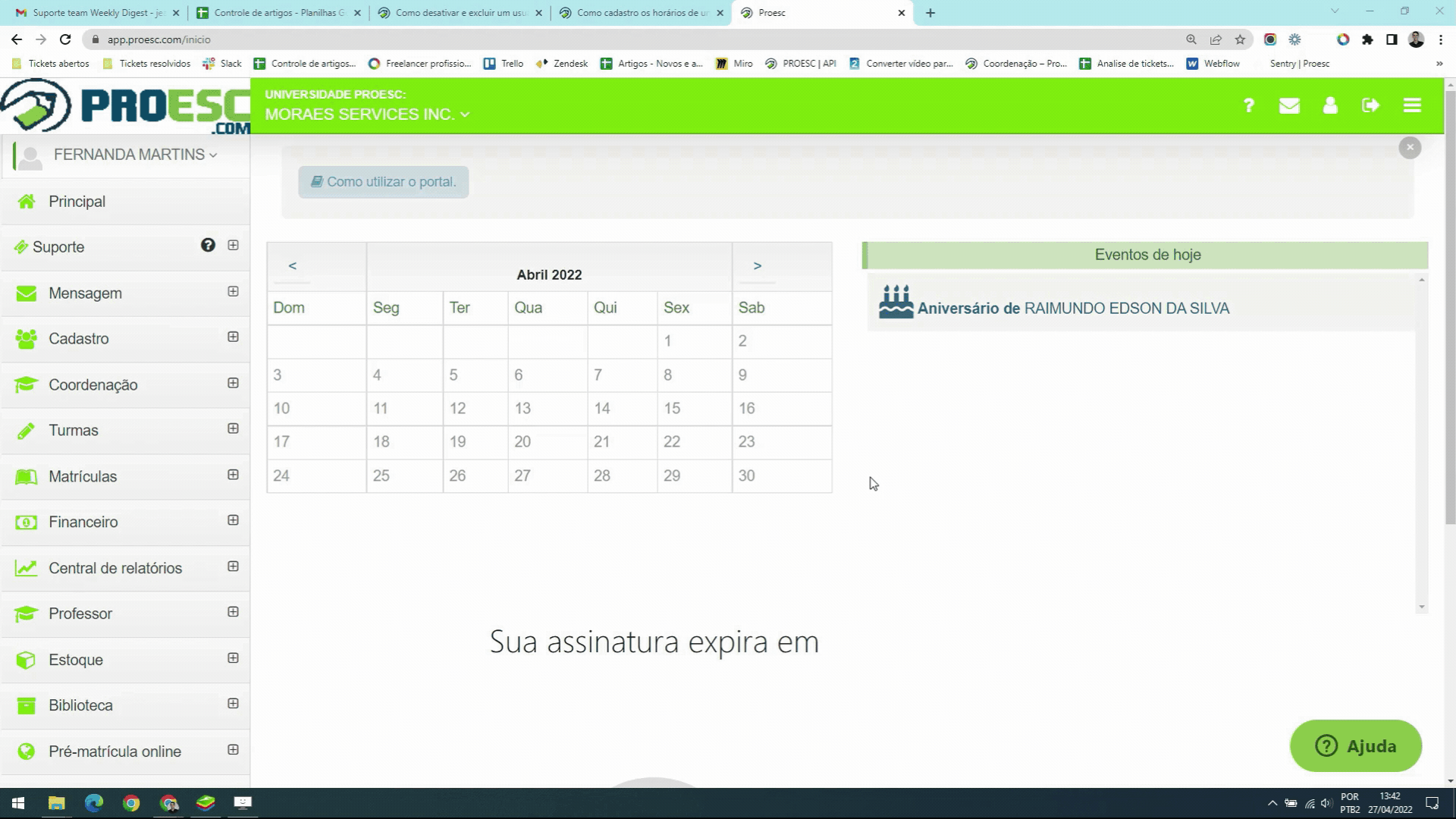The image size is (1456, 819).
Task: Click the user profile icon in navbar
Action: pos(1329,105)
